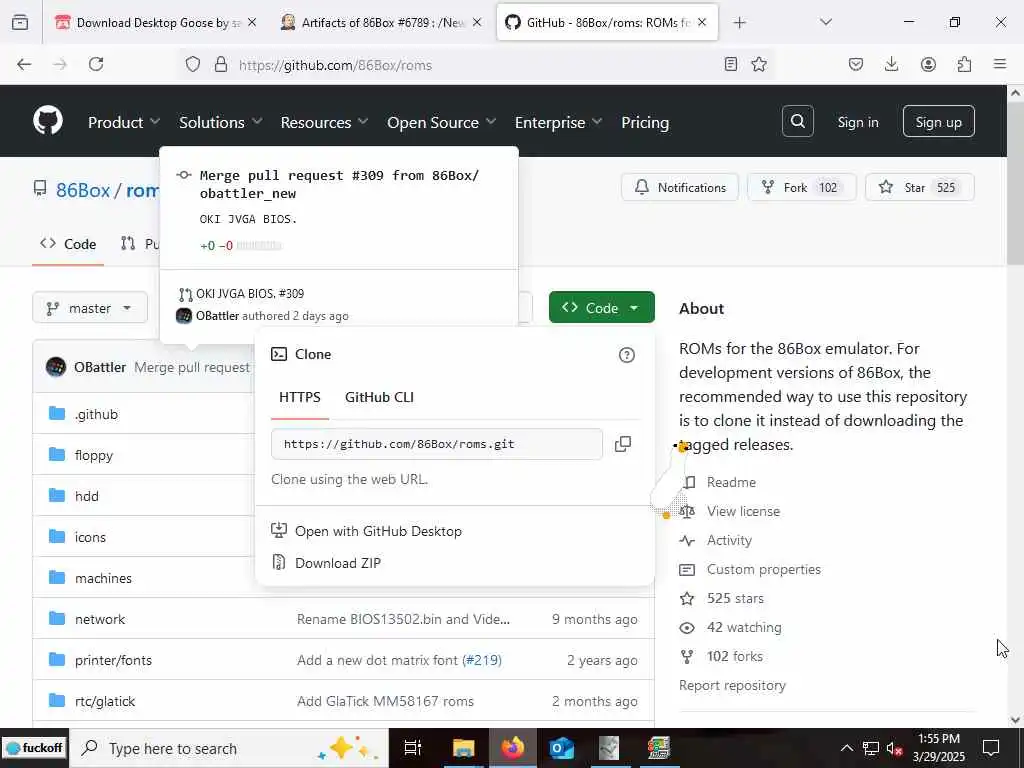
Task: Expand the Open Source menu
Action: pos(441,122)
